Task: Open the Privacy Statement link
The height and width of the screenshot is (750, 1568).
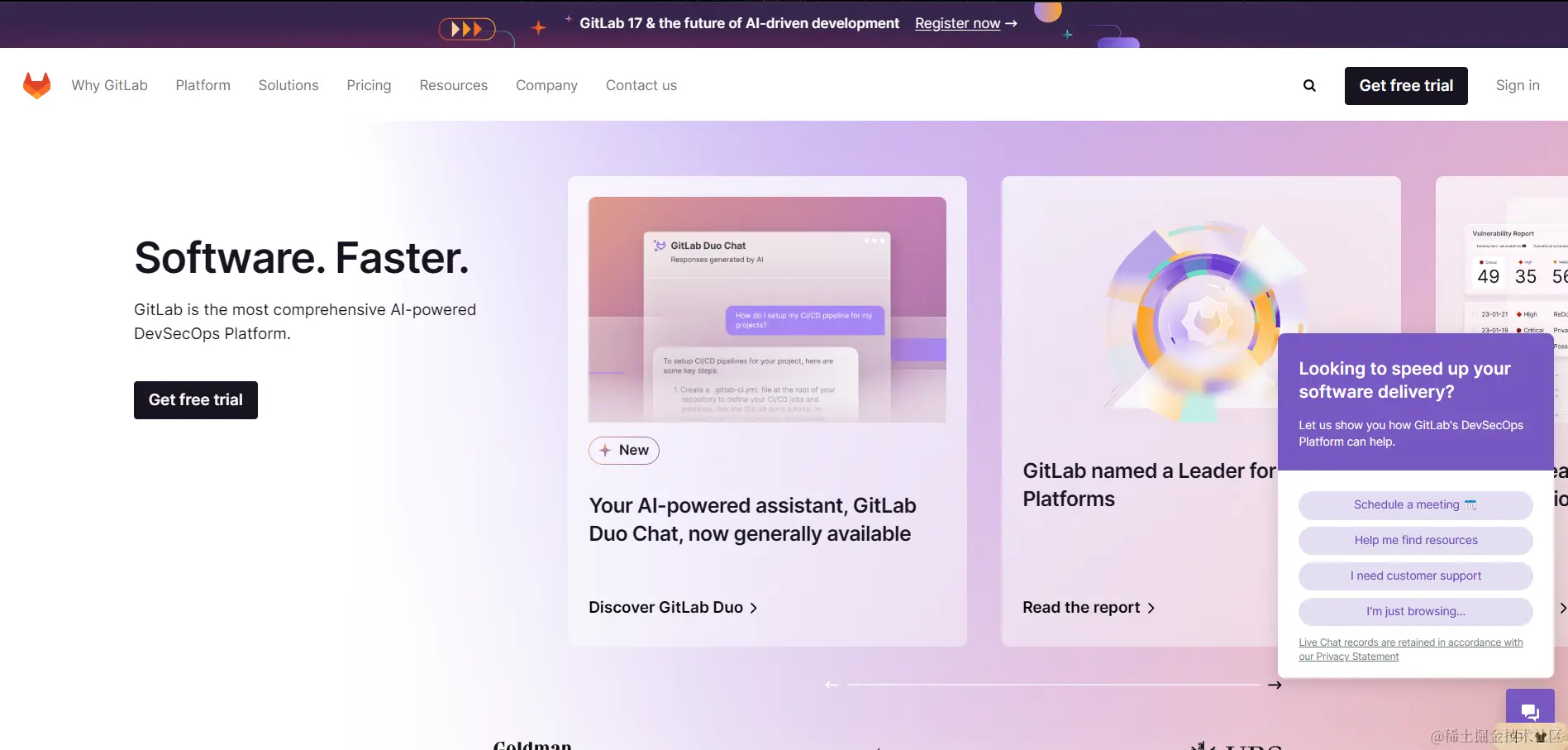Action: (1348, 656)
